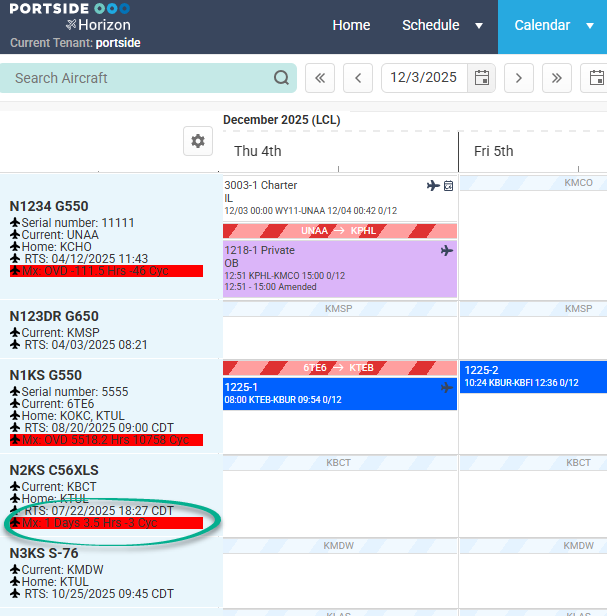This screenshot has height=616, width=607.
Task: Click the Search Aircraft input field
Action: [x=140, y=78]
